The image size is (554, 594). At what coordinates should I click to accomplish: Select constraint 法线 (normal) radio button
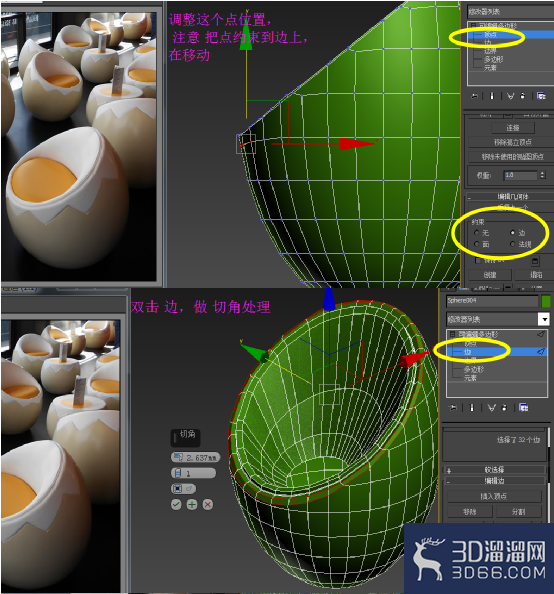(x=512, y=244)
